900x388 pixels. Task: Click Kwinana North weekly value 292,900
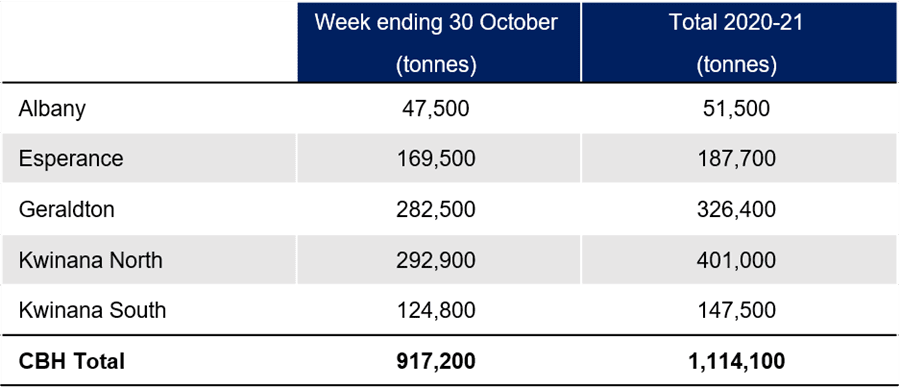(436, 260)
